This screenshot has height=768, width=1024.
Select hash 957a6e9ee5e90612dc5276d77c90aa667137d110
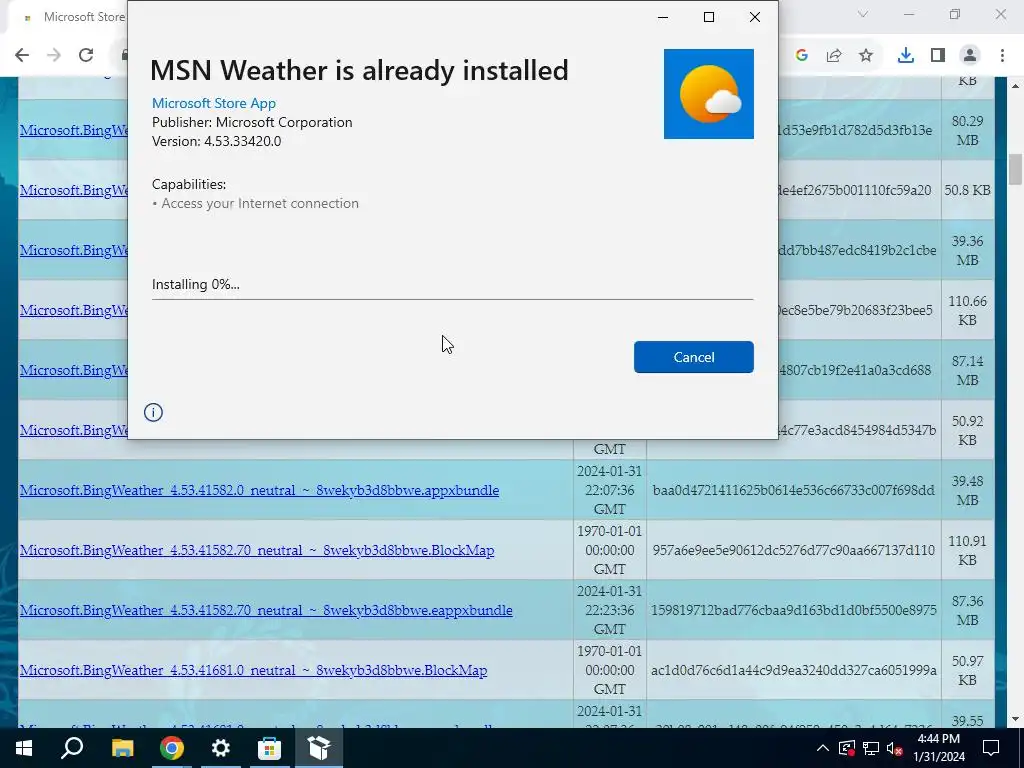coord(793,550)
